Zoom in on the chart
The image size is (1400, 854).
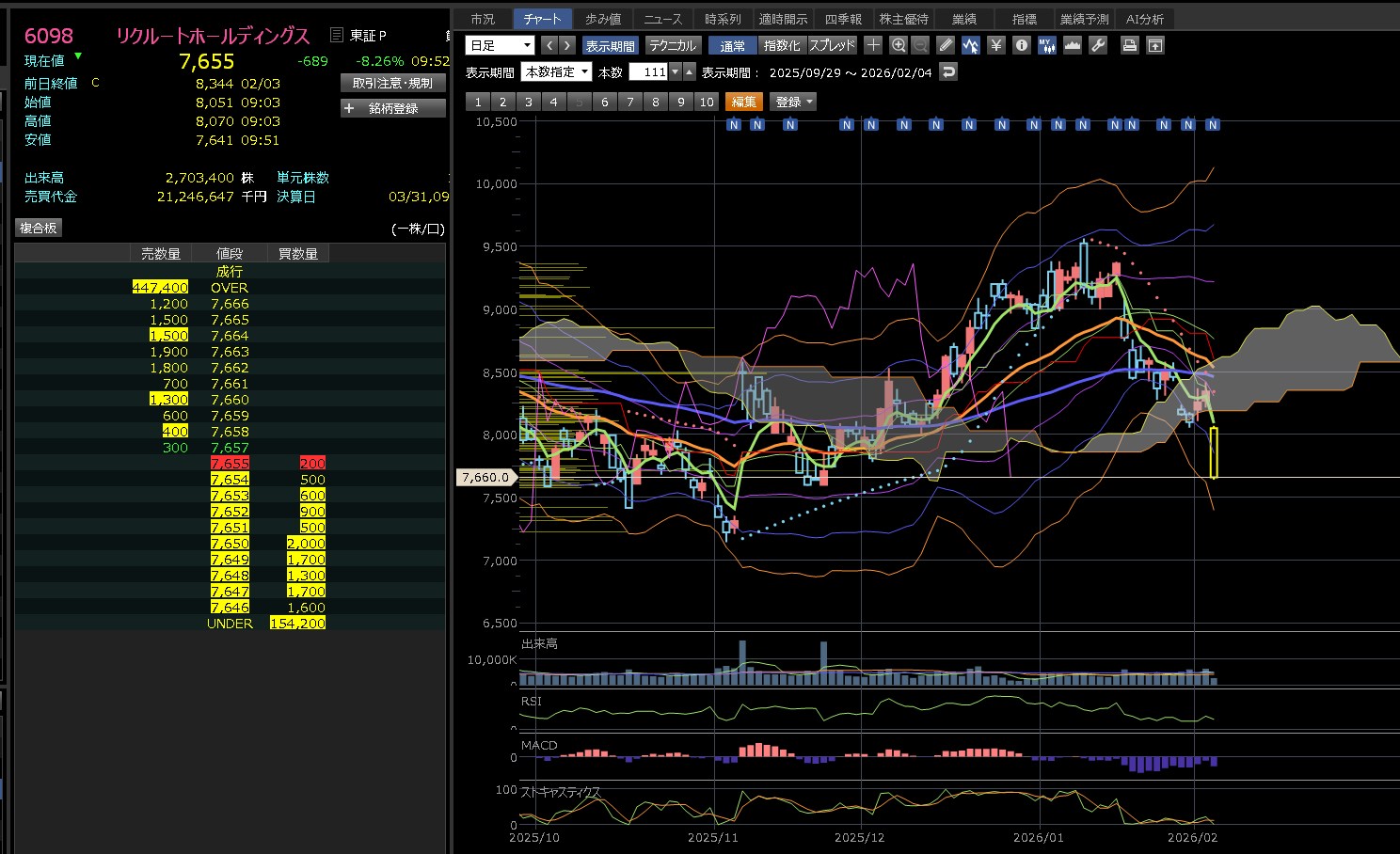point(899,45)
